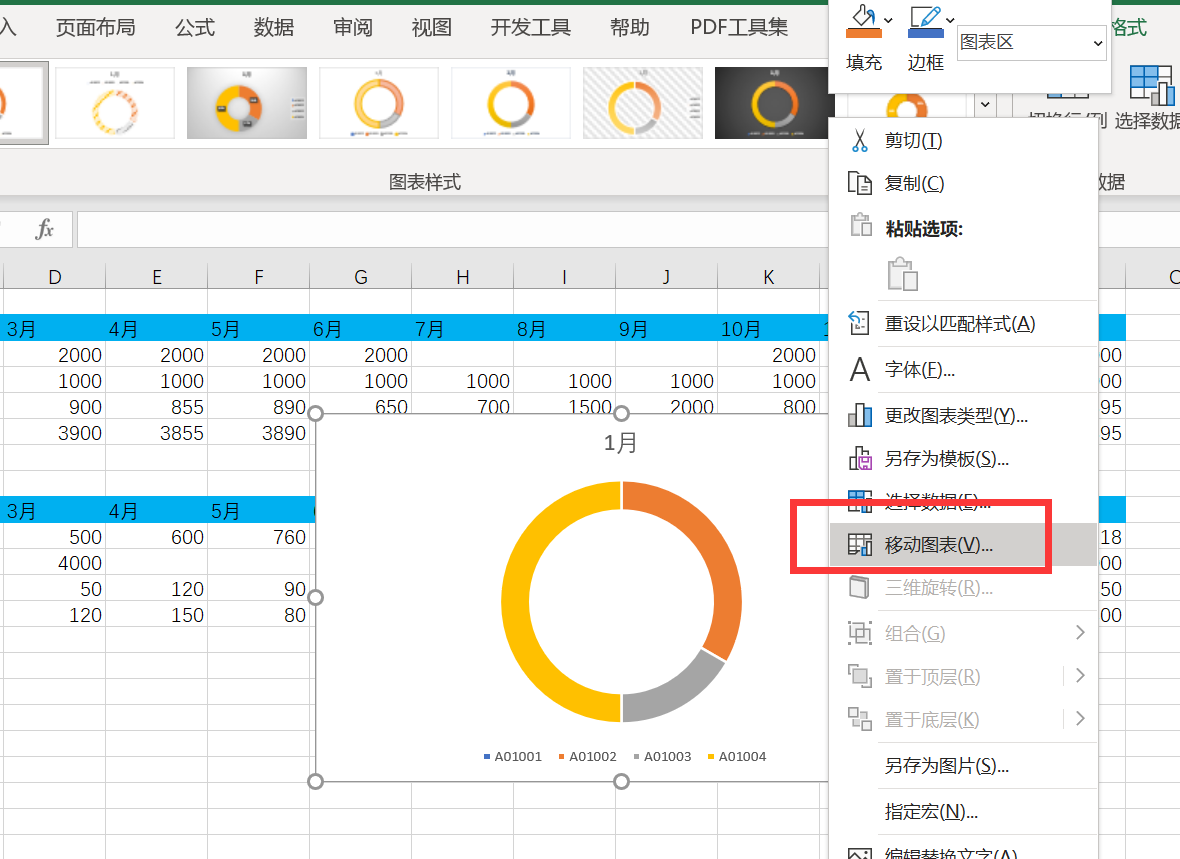Click the Border pen icon
1180x859 pixels.
click(x=926, y=21)
